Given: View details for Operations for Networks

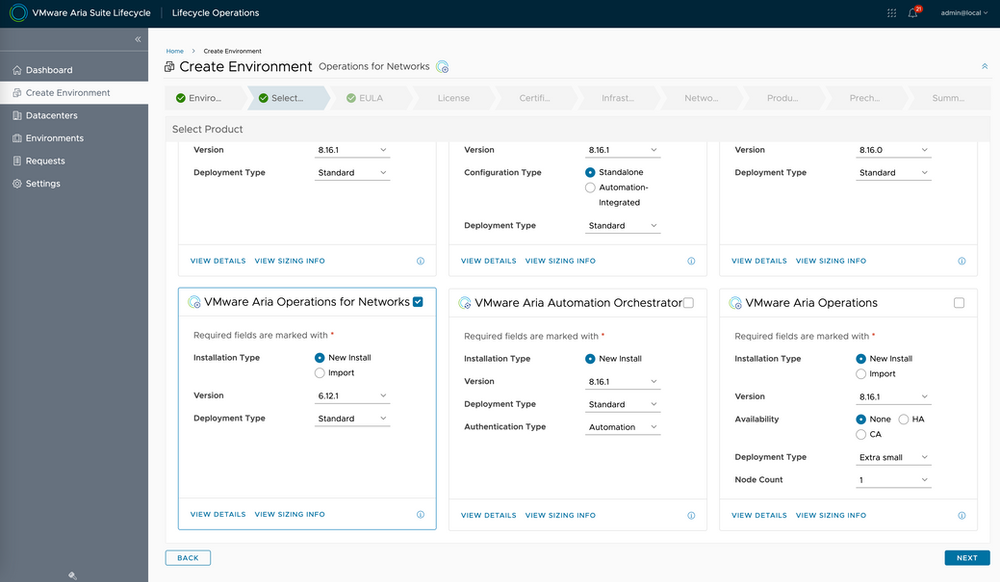Looking at the screenshot, I should (217, 514).
